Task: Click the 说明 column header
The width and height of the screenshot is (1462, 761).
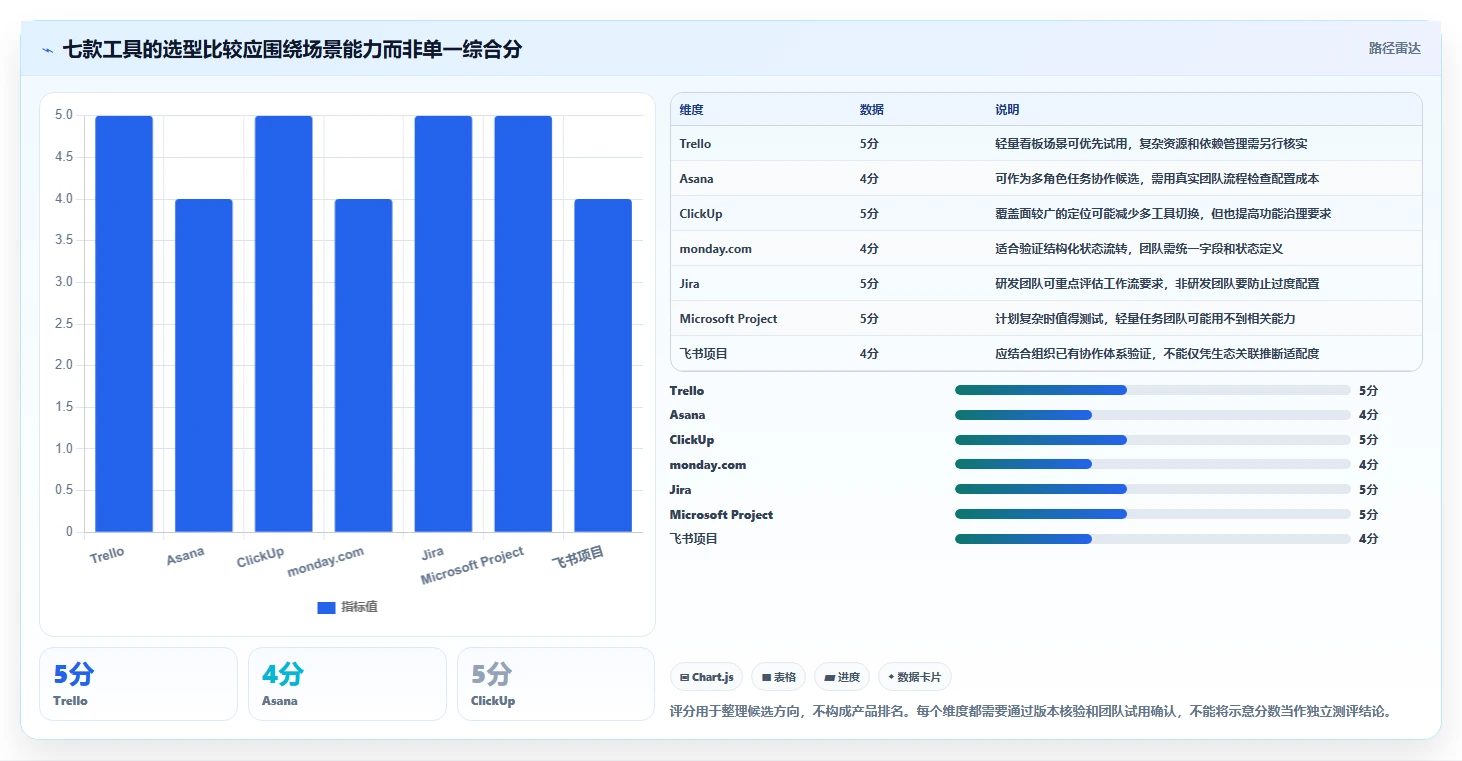Action: coord(1007,110)
